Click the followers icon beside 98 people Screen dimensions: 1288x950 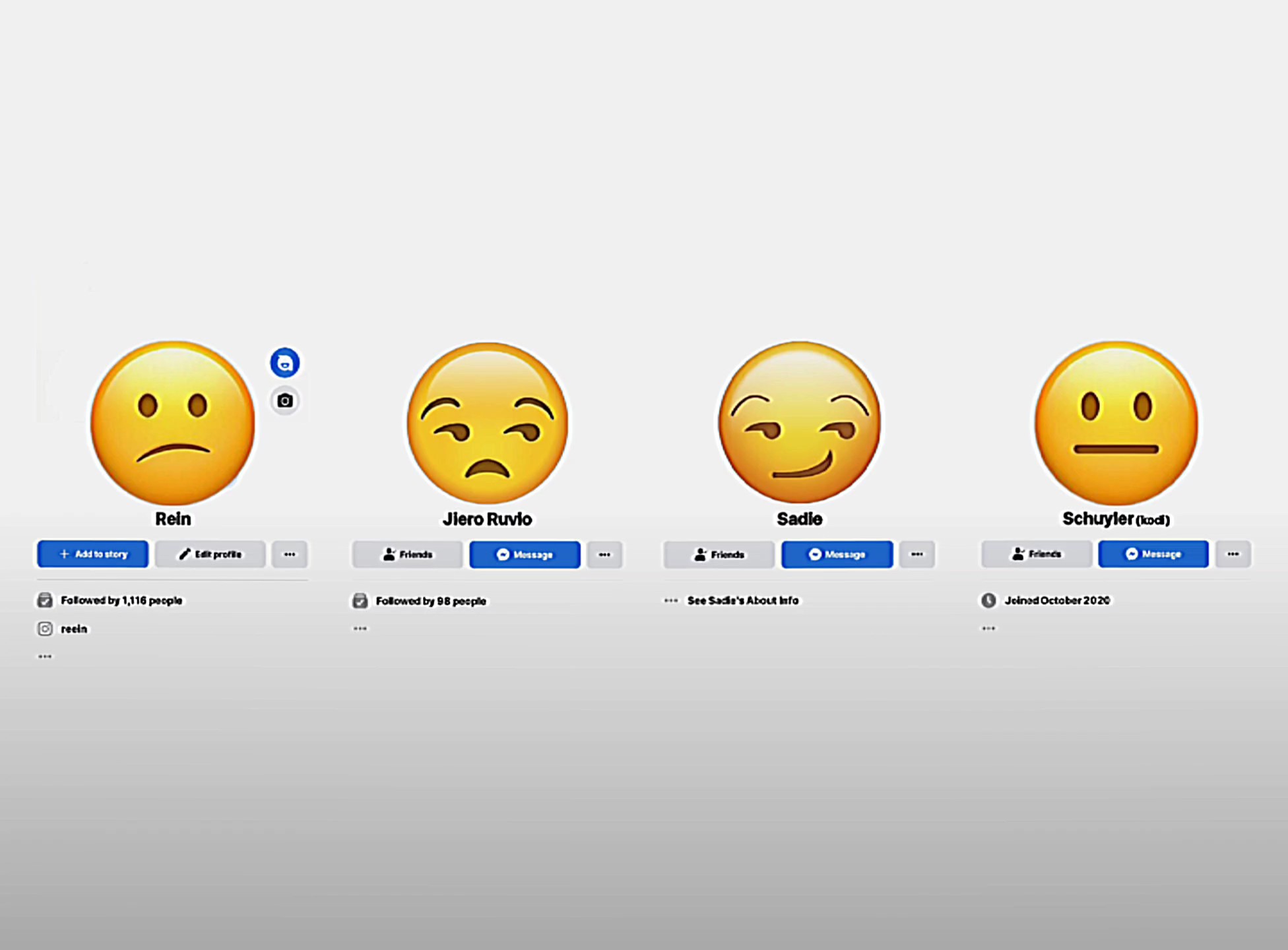tap(360, 601)
